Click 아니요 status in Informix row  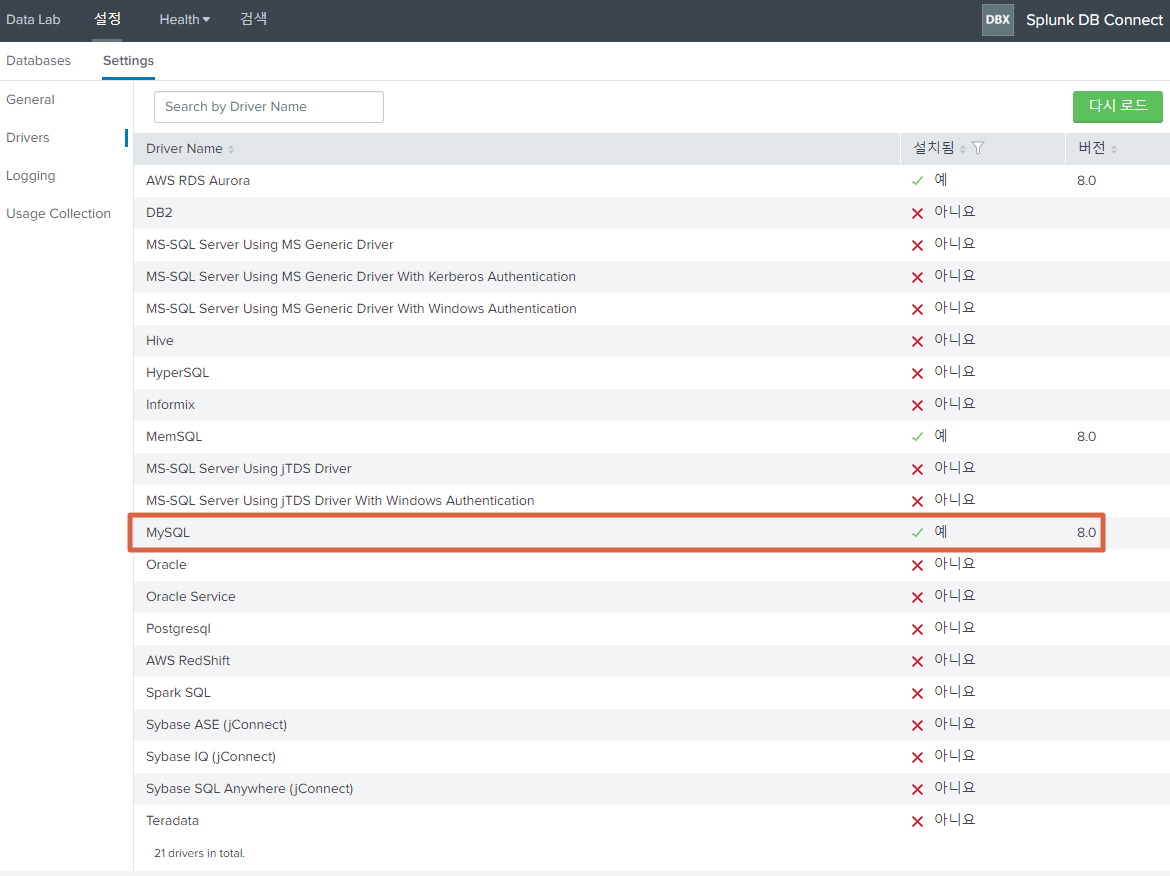(x=954, y=404)
